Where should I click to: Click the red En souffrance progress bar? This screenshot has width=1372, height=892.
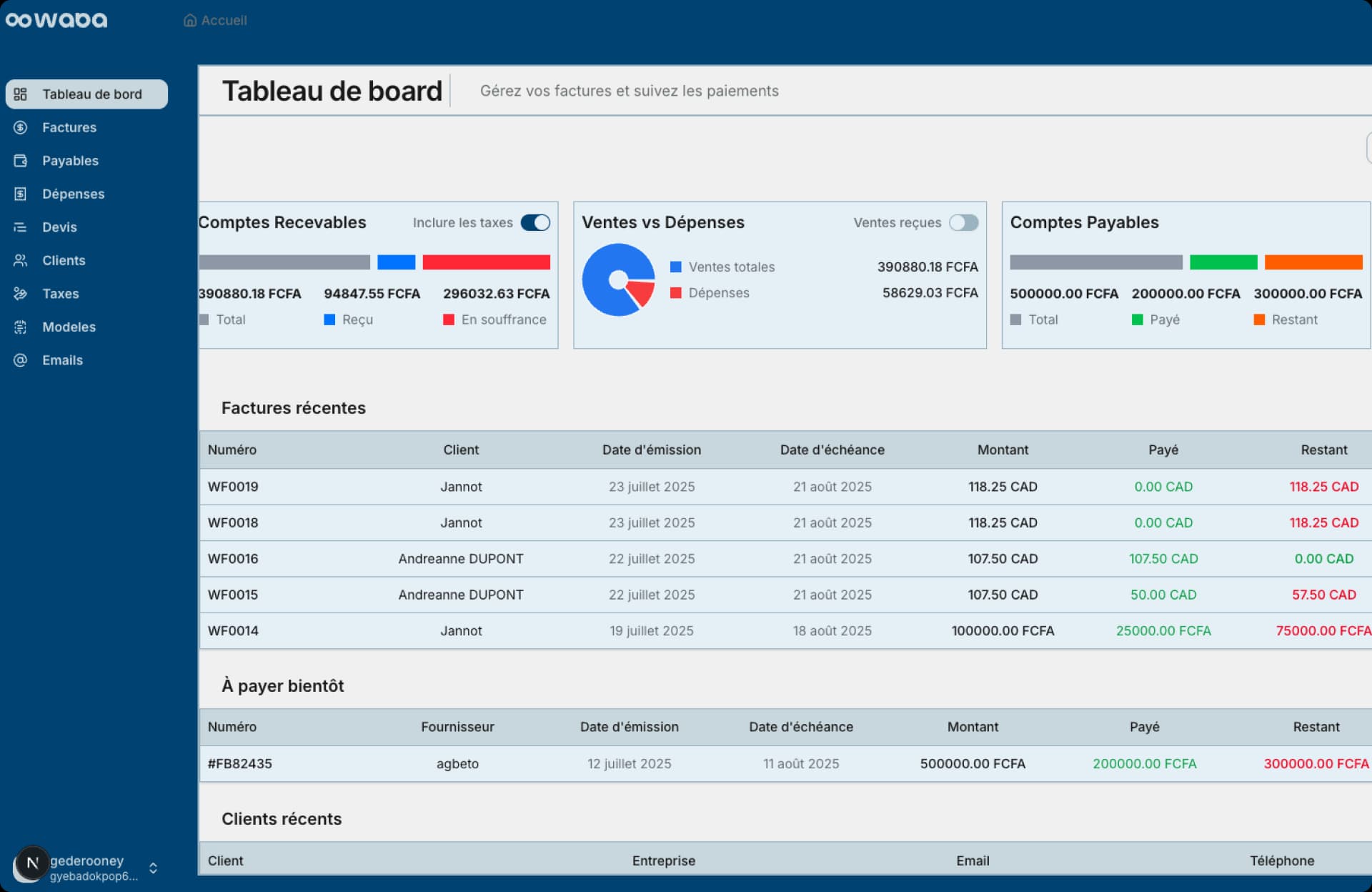tap(486, 262)
